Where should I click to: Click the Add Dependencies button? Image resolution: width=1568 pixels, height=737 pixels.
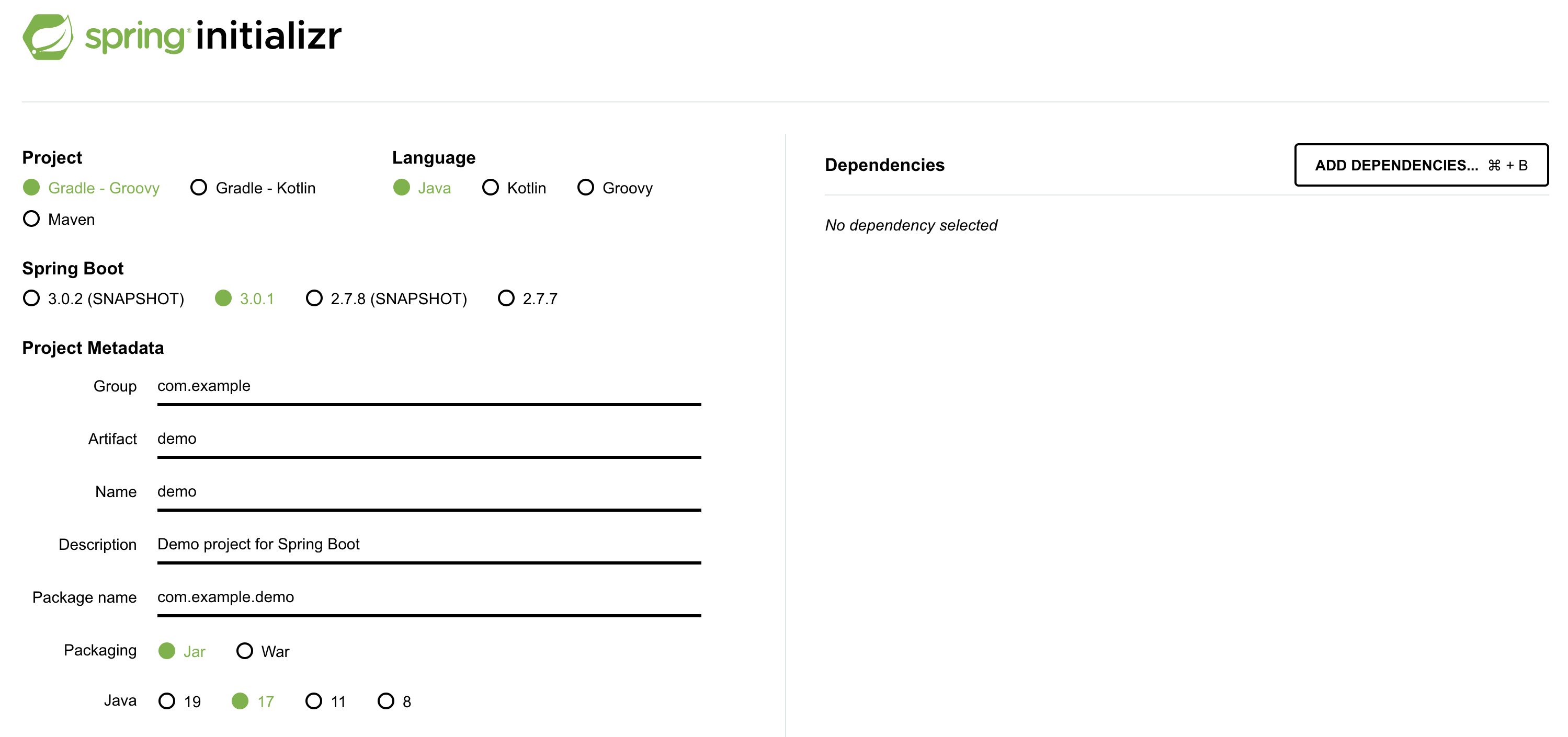(x=1421, y=165)
